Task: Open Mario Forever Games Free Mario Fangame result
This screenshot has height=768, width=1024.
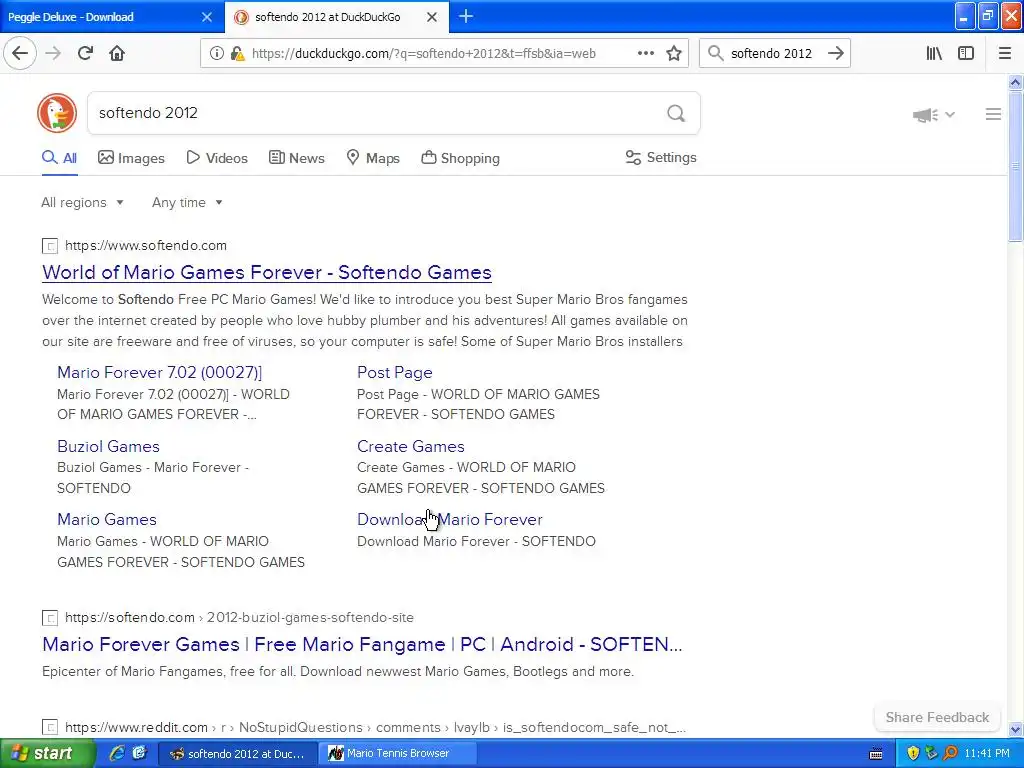Action: [x=362, y=644]
